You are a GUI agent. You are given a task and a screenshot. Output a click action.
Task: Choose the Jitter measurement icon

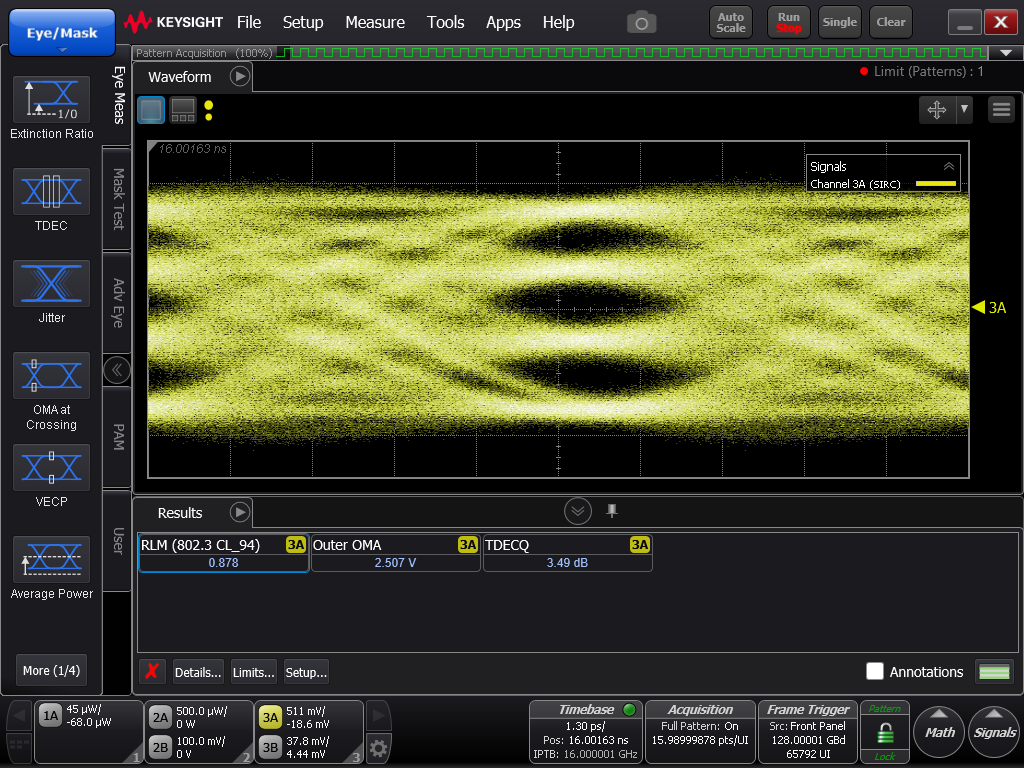click(51, 283)
